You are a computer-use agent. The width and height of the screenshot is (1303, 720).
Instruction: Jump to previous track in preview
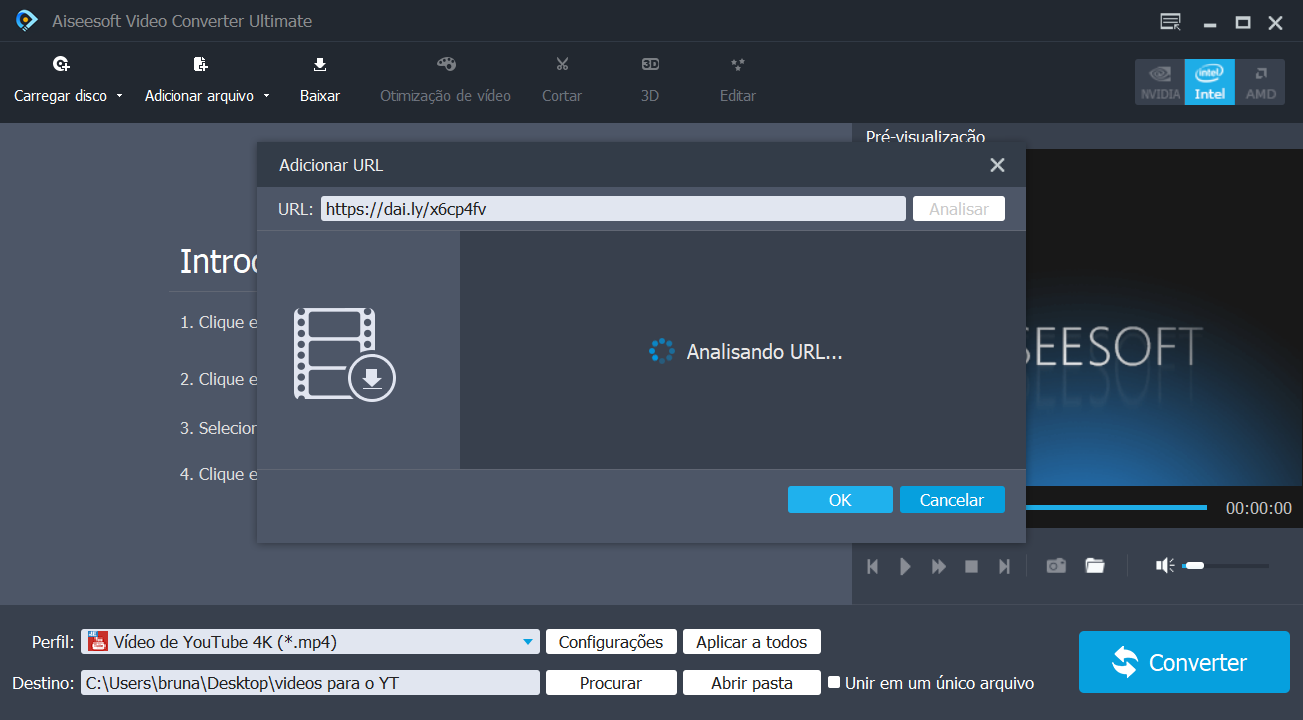(x=872, y=566)
